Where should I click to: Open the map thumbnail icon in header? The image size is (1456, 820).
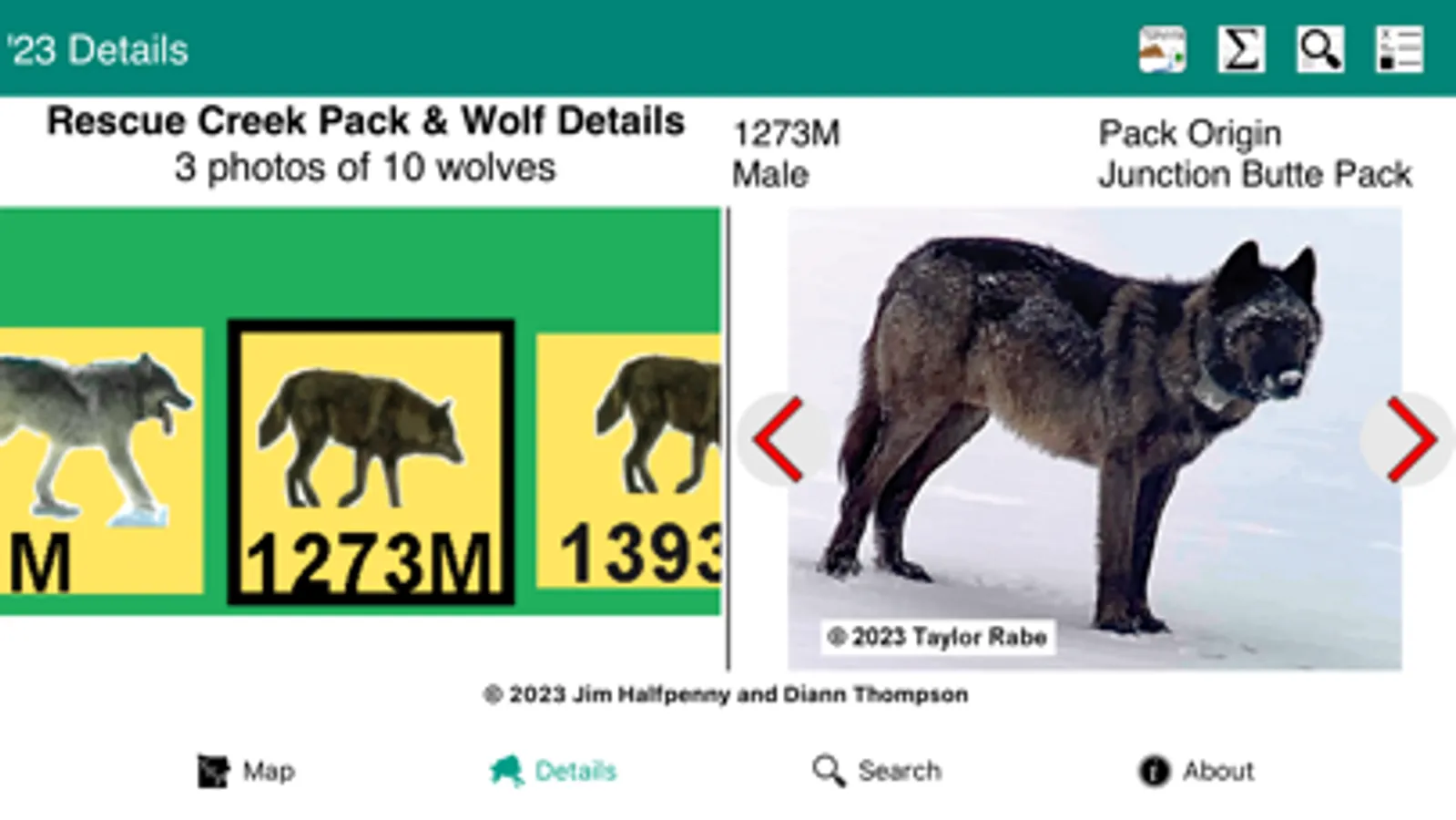pyautogui.click(x=1162, y=49)
